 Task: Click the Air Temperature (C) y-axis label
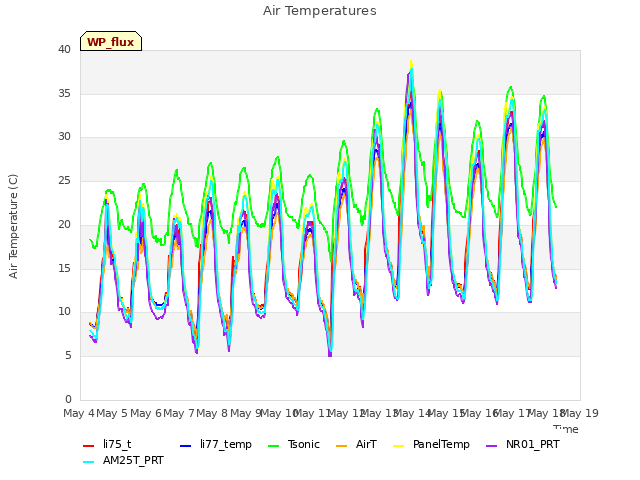tap(13, 226)
